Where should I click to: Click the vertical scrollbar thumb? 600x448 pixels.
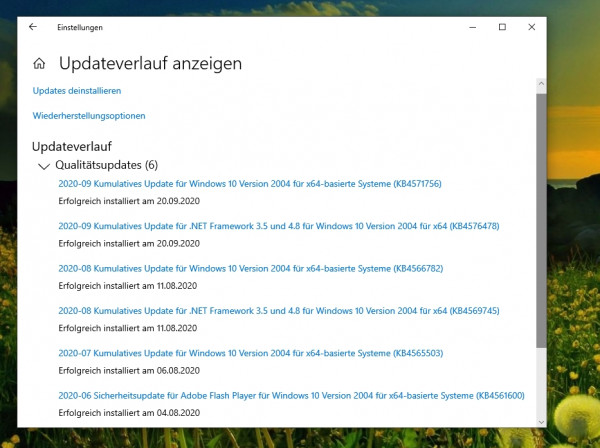pos(541,221)
